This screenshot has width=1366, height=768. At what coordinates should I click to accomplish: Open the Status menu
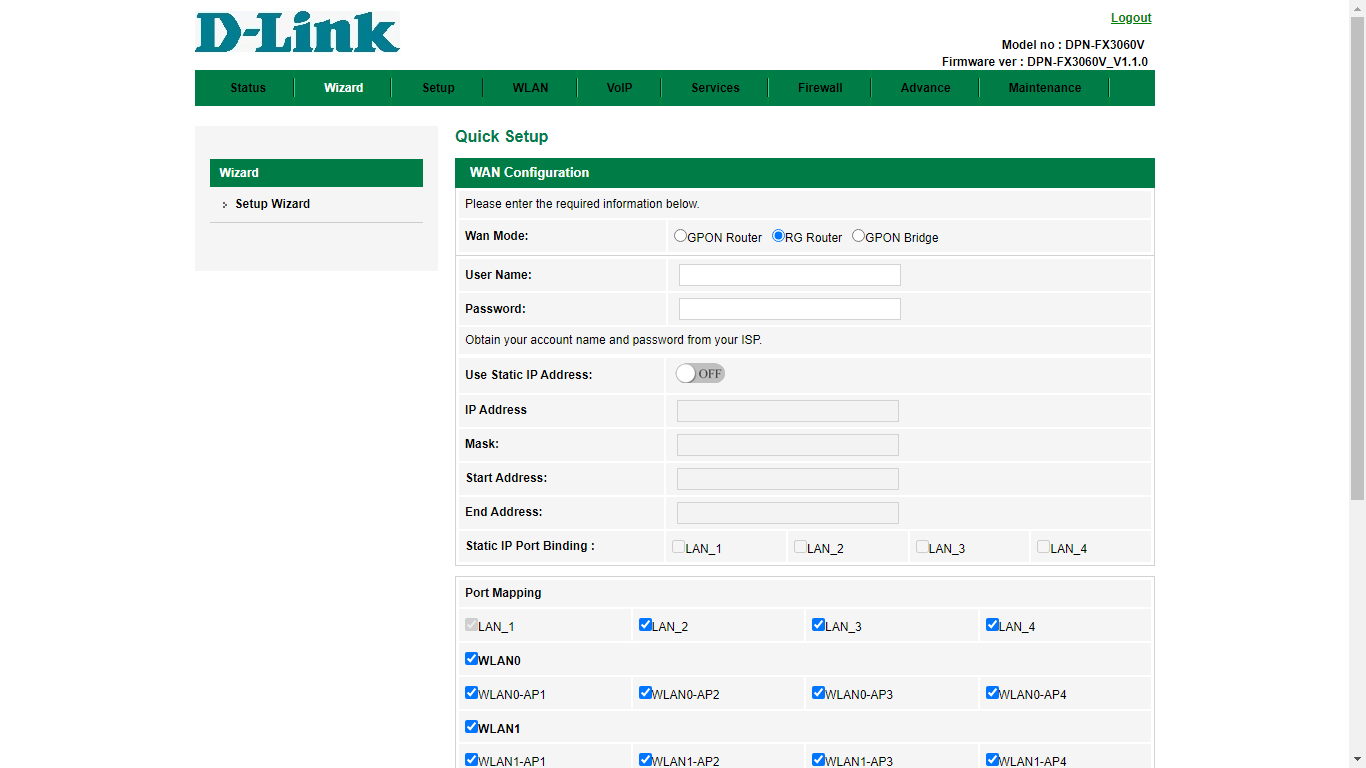[248, 88]
